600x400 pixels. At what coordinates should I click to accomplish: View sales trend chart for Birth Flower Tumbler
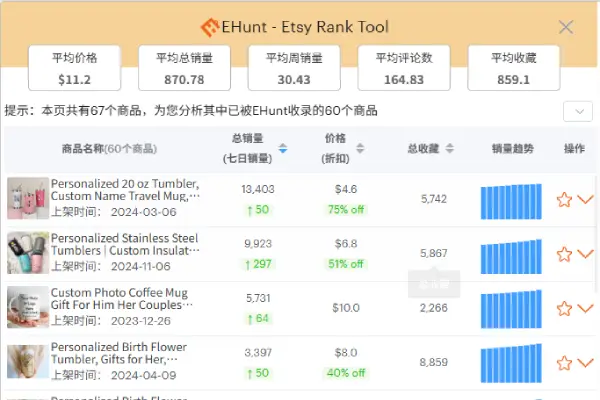click(511, 363)
